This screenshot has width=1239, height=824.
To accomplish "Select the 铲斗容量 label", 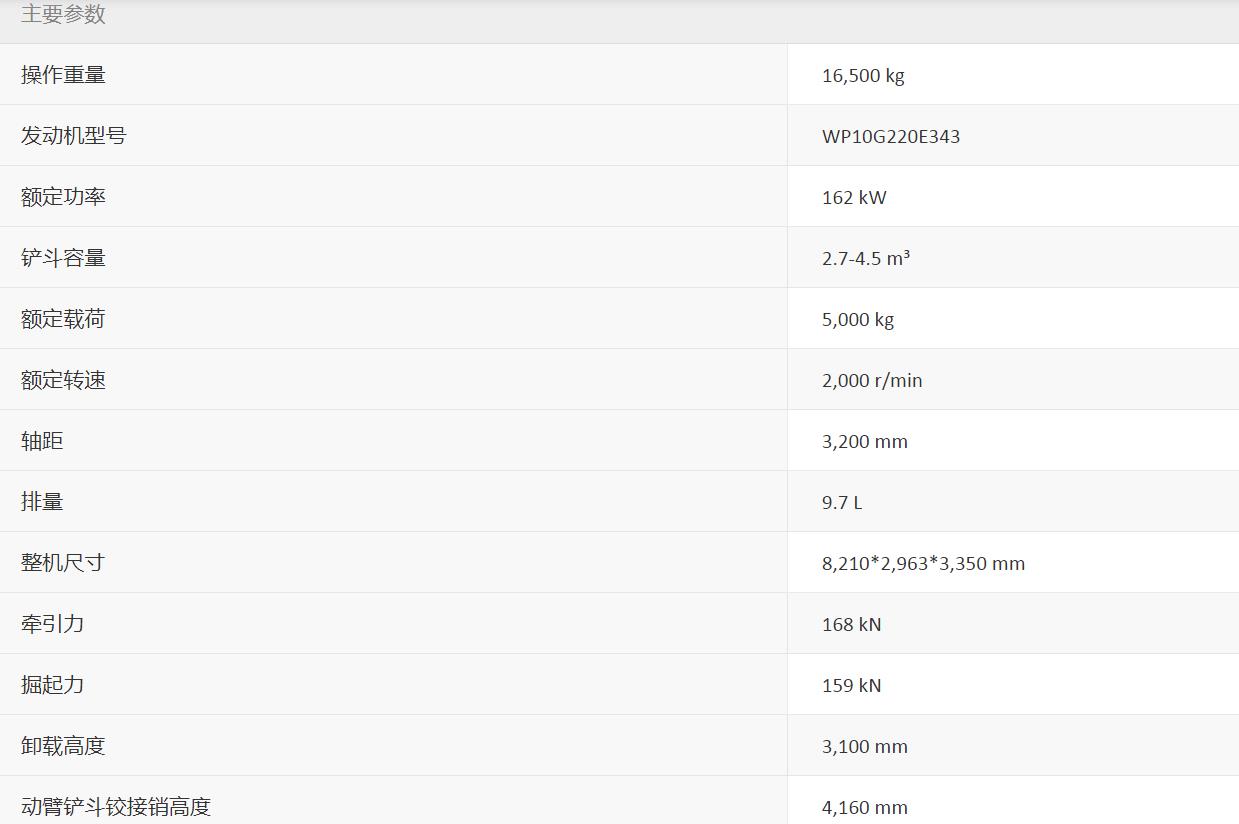I will click(63, 258).
